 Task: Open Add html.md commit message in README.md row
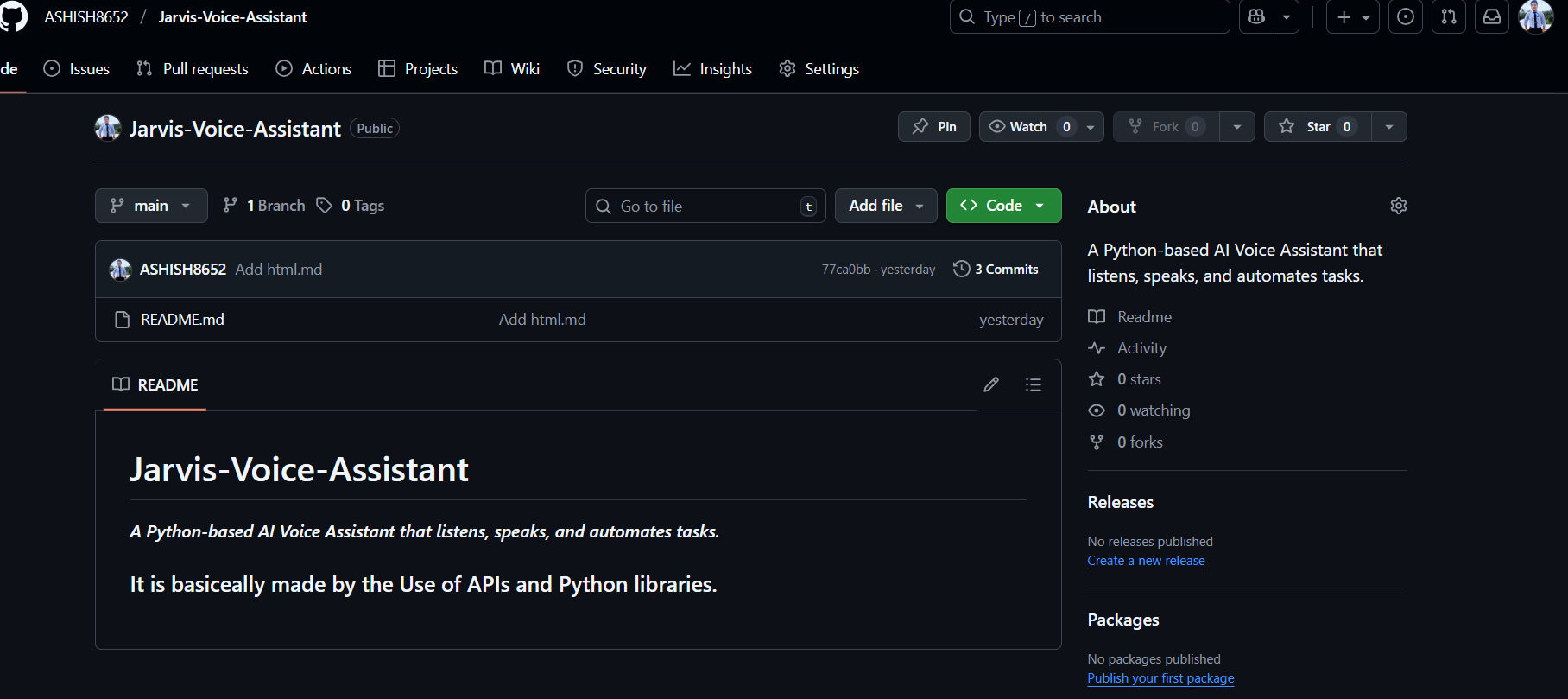(x=542, y=320)
